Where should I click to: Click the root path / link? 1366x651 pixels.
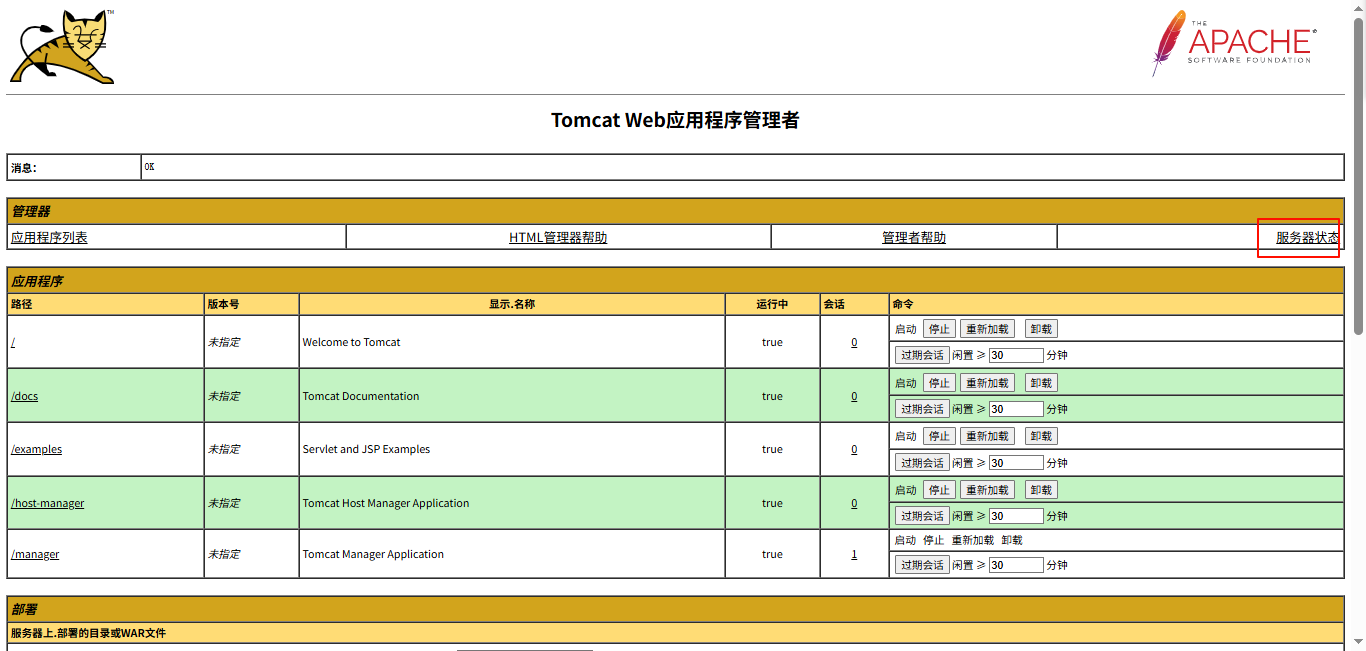pos(11,341)
